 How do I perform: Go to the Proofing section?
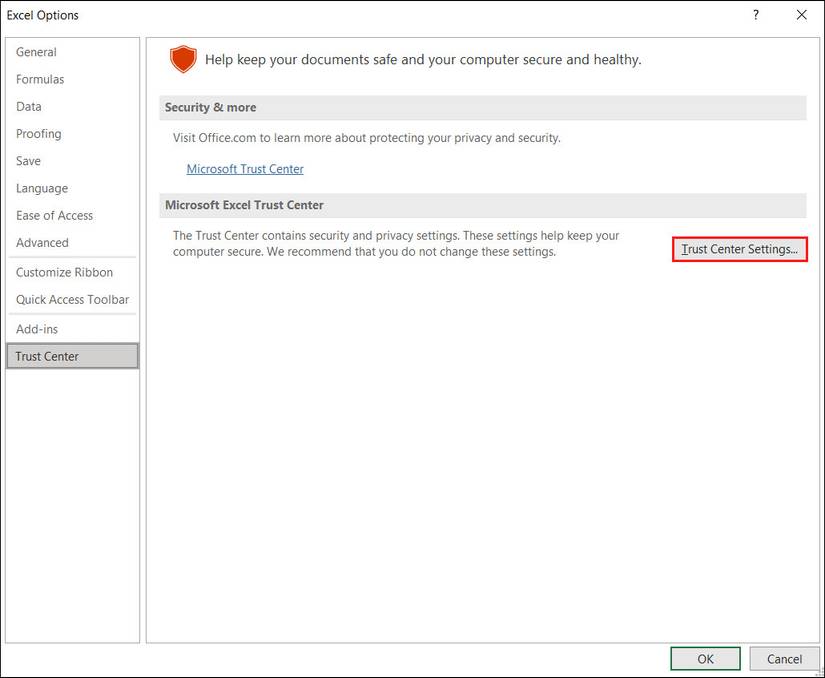(x=39, y=134)
